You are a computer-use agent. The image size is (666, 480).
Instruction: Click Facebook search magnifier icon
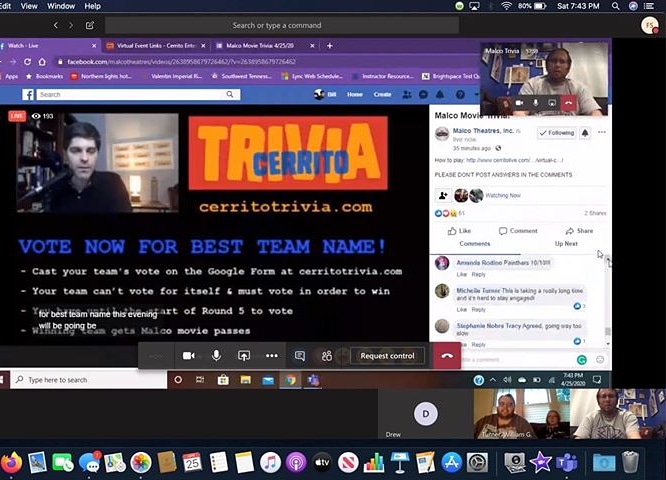pos(230,94)
